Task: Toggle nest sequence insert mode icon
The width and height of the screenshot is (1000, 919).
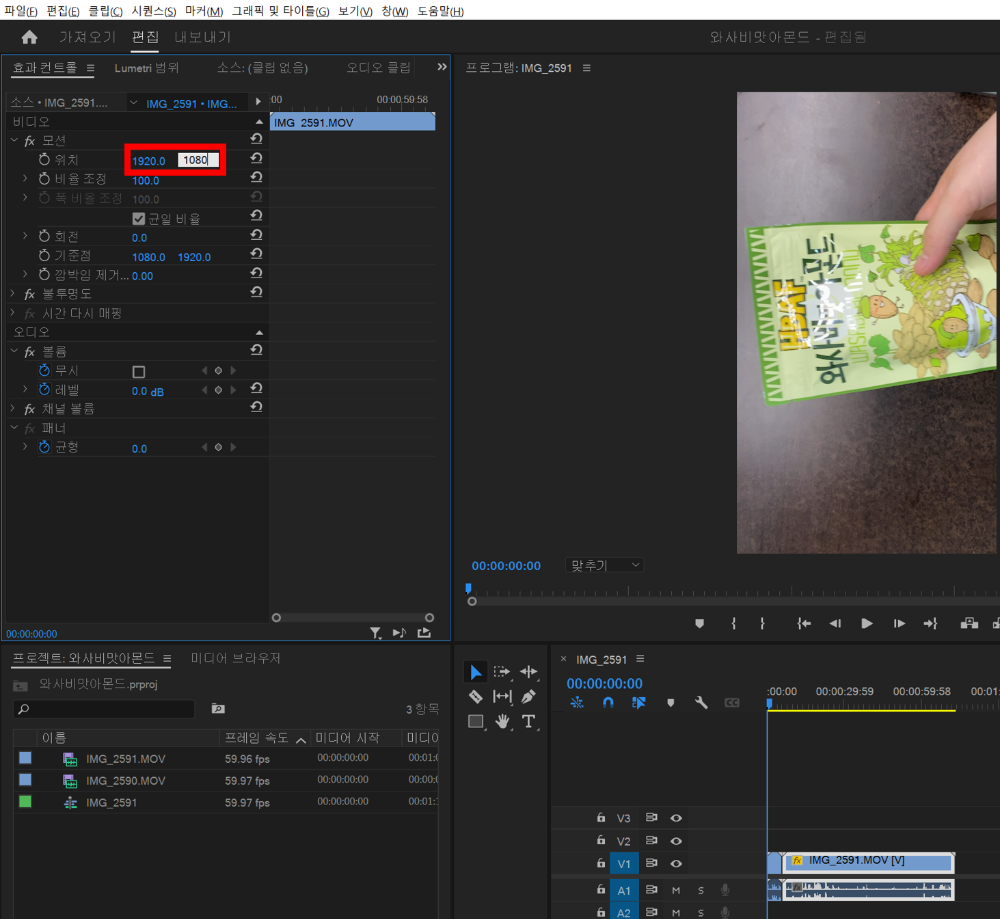Action: click(577, 702)
